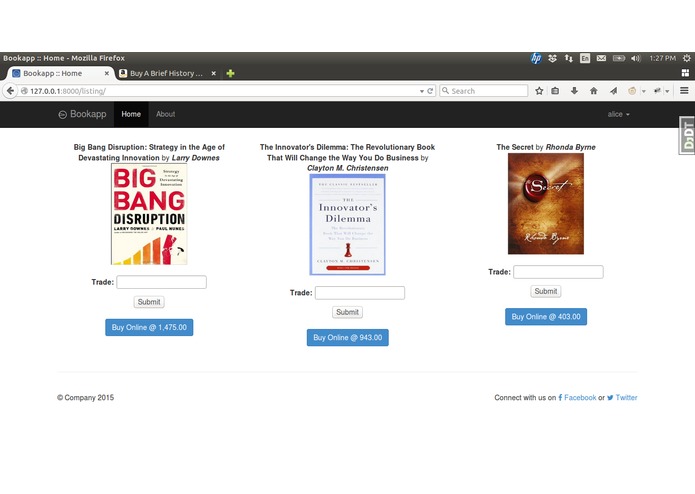Click Buy Online @ 403.00 button
This screenshot has width=695, height=494.
(x=546, y=317)
